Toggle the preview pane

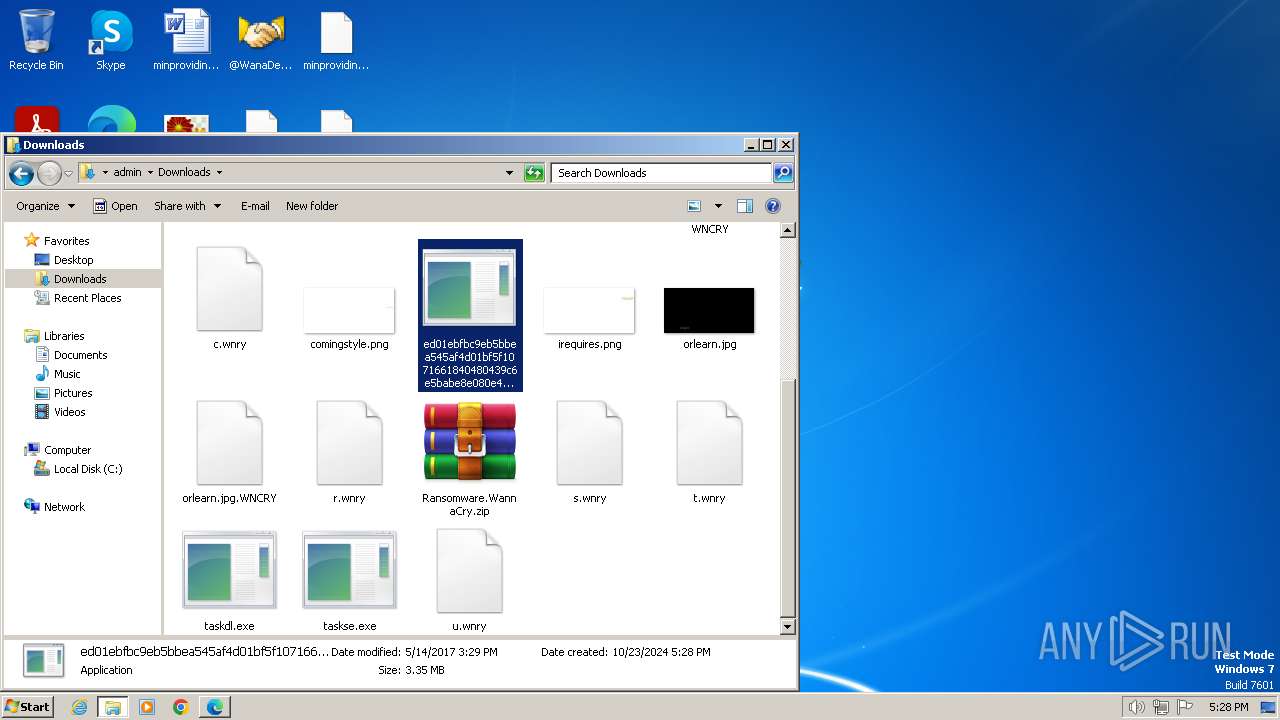(x=745, y=206)
